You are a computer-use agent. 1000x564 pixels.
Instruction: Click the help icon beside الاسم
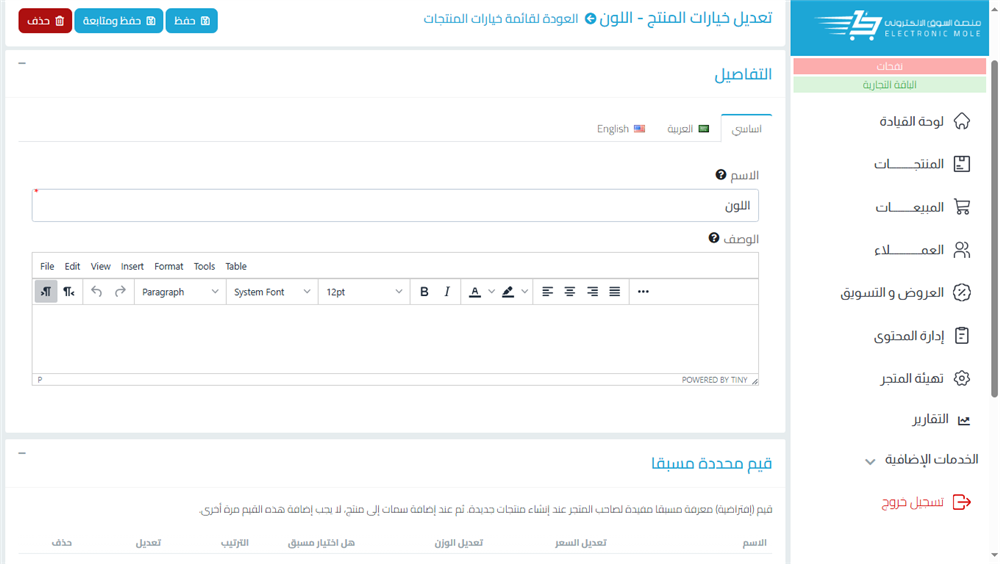point(721,175)
